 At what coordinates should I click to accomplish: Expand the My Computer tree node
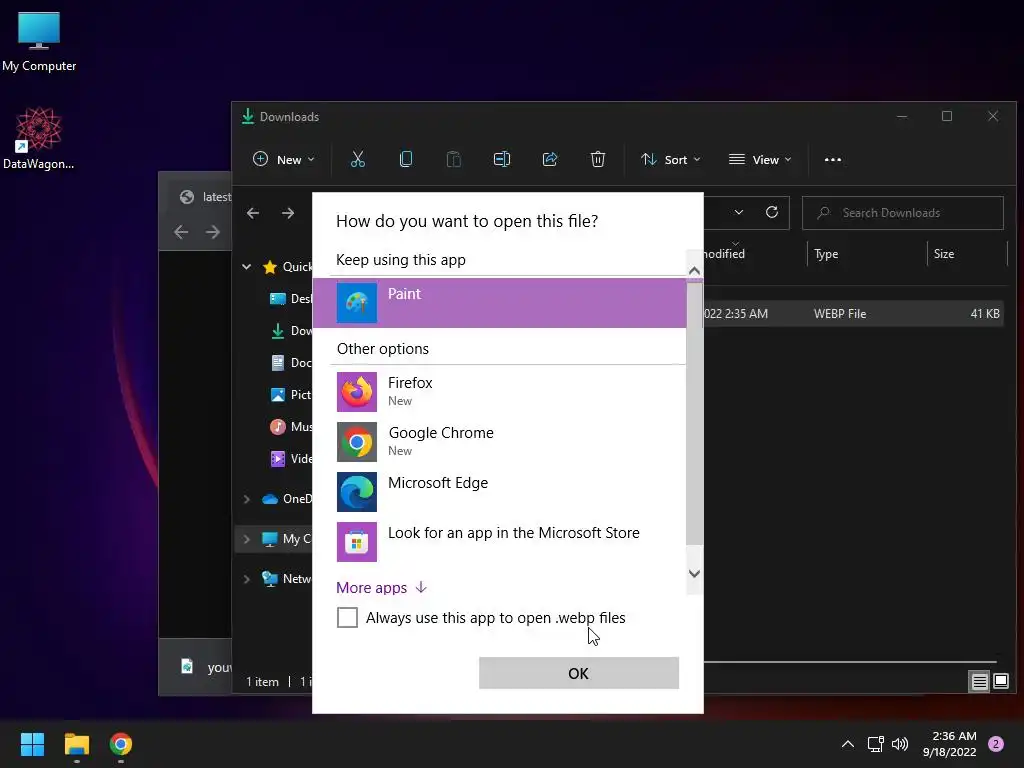click(247, 539)
